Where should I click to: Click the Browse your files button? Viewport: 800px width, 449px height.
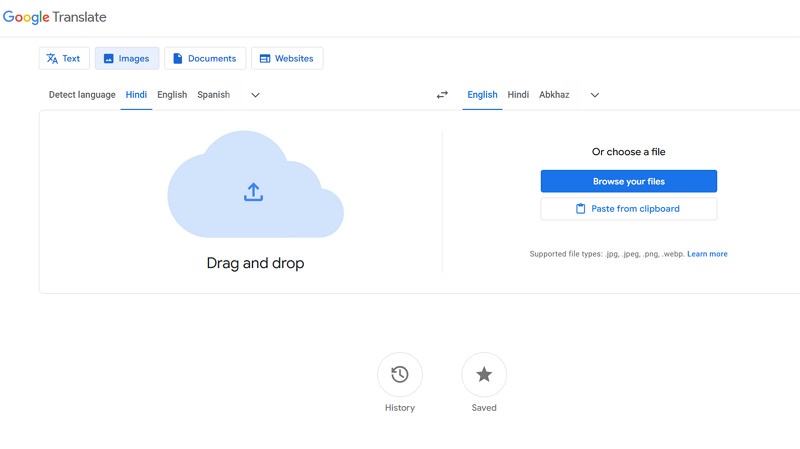point(629,181)
